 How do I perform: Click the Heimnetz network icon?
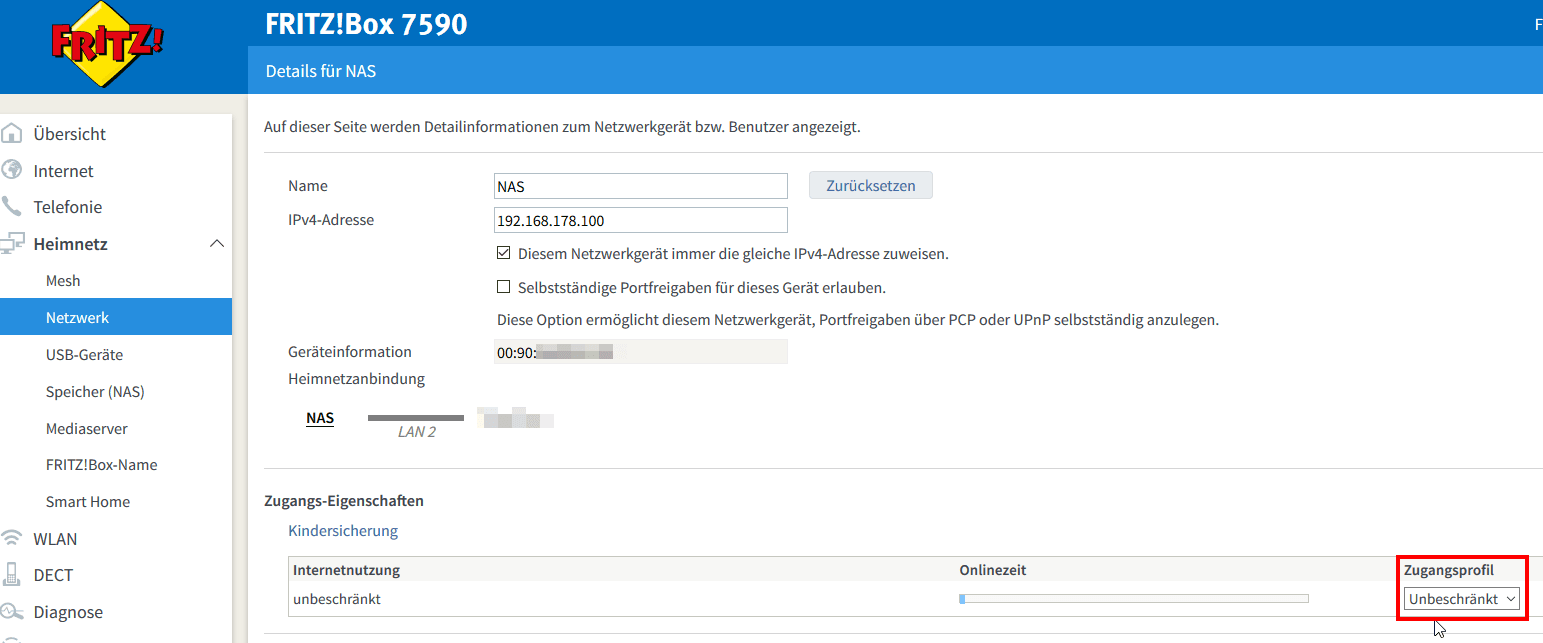point(12,244)
